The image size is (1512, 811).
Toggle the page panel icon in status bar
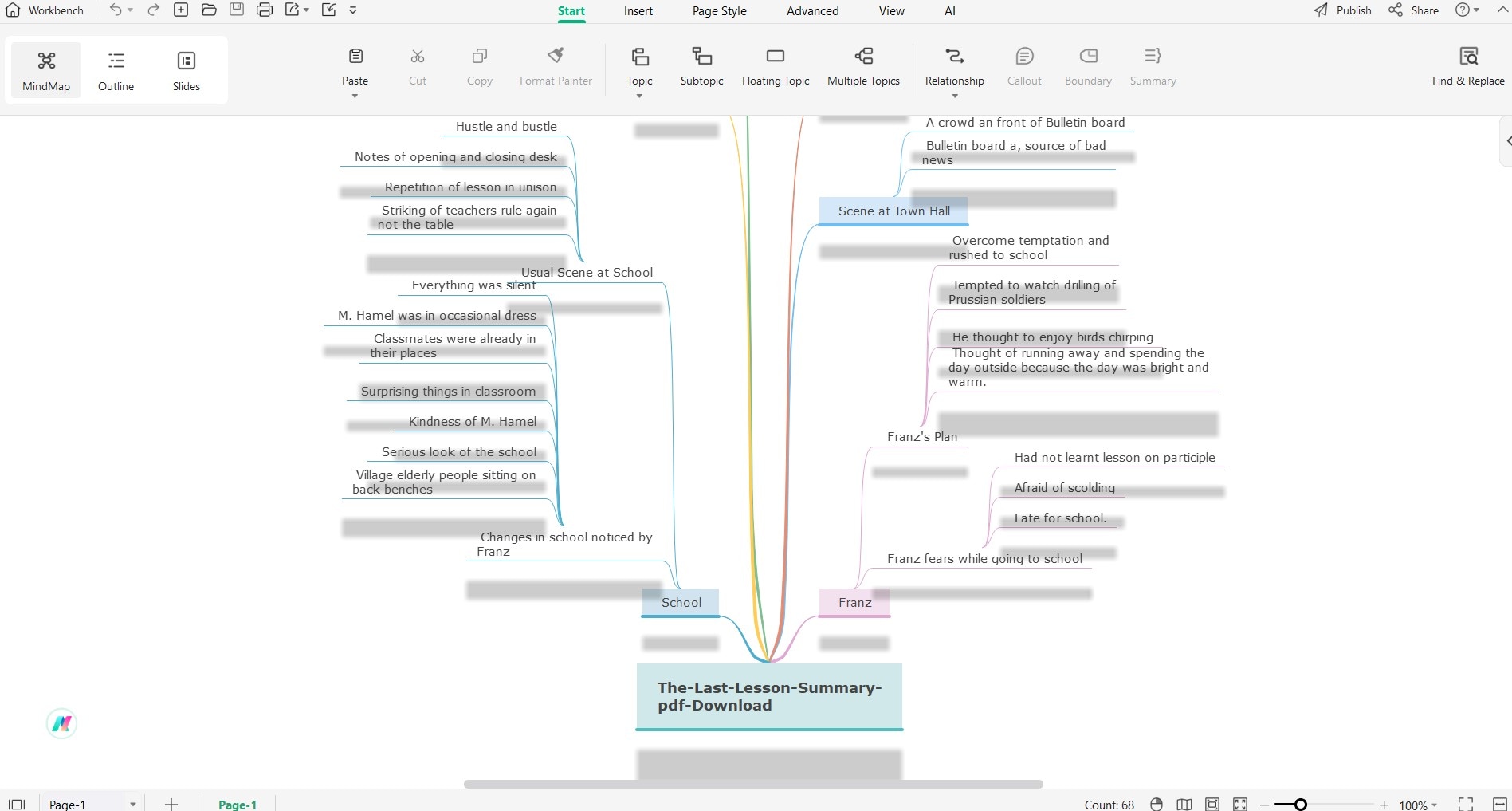coord(17,804)
